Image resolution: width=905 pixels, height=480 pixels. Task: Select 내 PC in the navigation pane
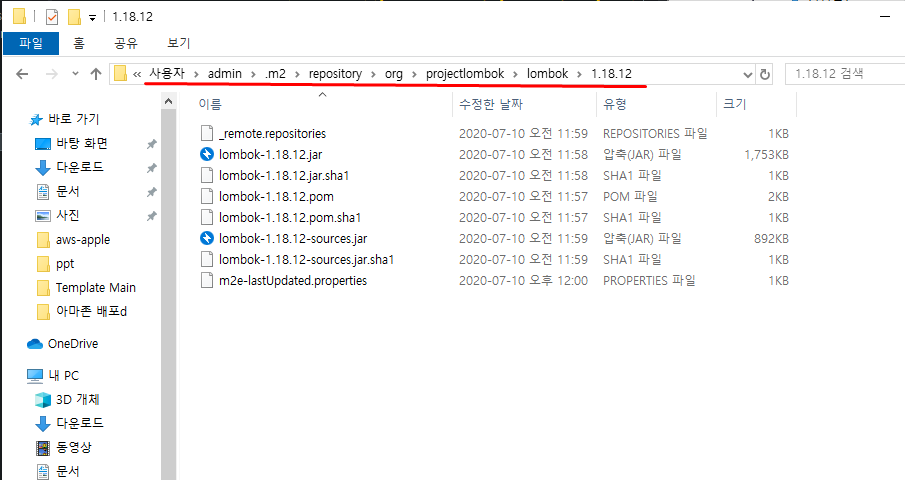point(63,376)
